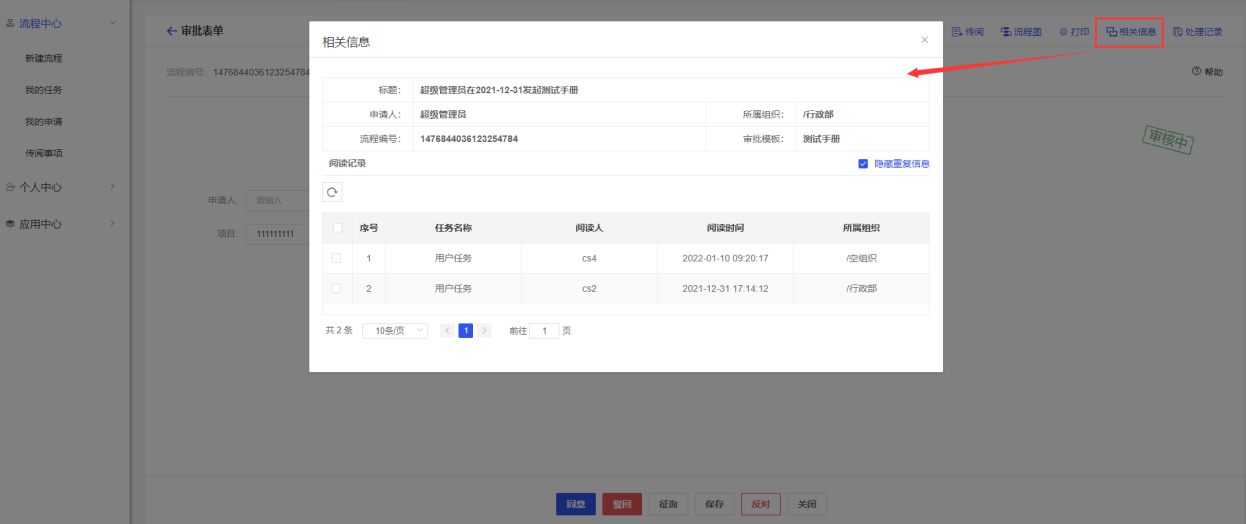Click the refresh icon above reading records table
This screenshot has height=524, width=1246.
point(332,192)
